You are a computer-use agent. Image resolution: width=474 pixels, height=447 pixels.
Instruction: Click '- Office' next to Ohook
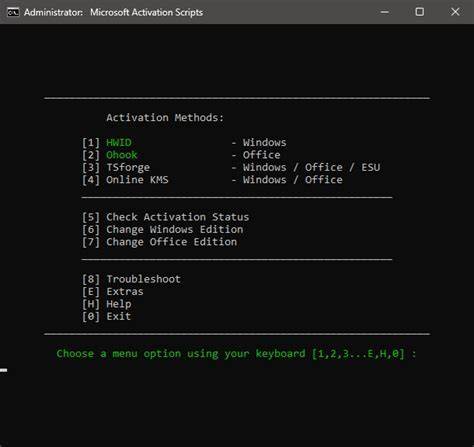pyautogui.click(x=256, y=155)
